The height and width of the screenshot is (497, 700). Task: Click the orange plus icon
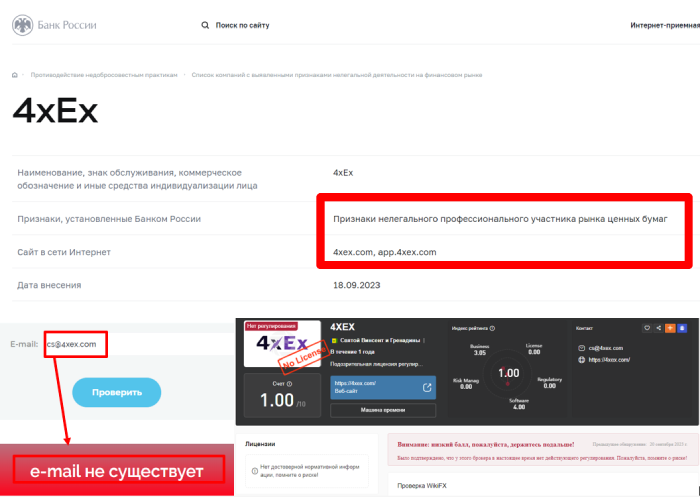pyautogui.click(x=670, y=328)
